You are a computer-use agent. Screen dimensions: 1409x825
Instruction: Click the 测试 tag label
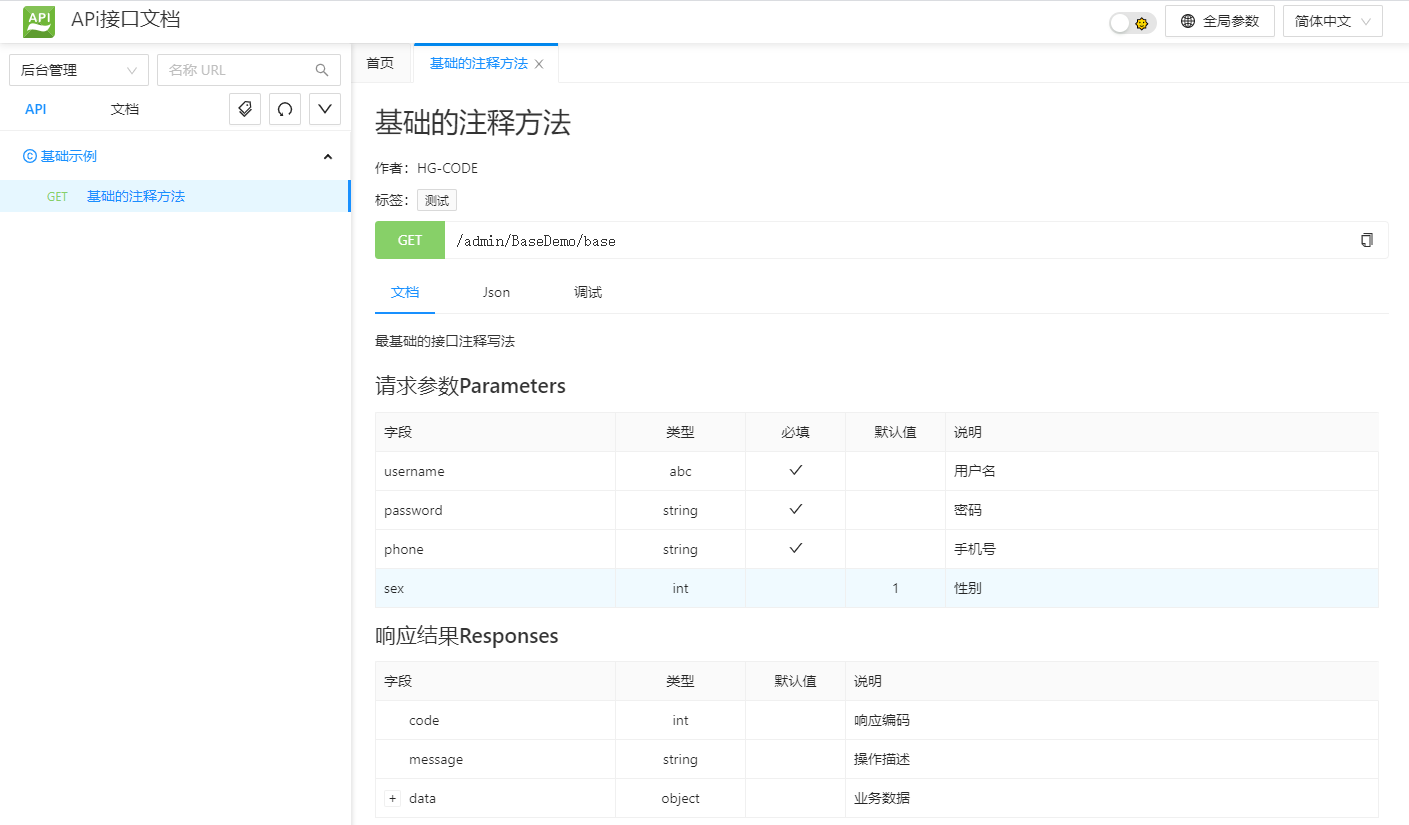tap(437, 200)
